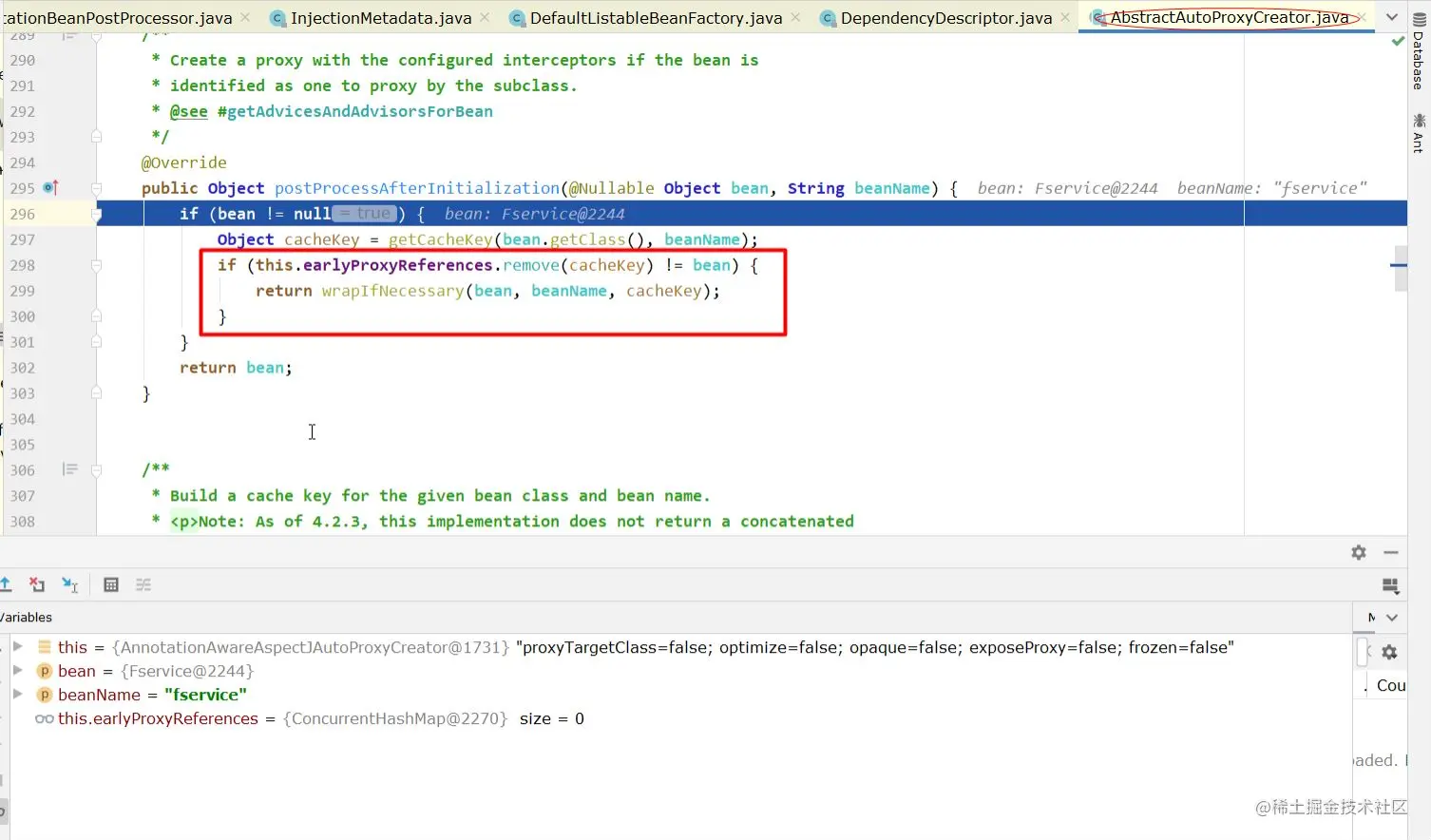Hide the debug tool window
Viewport: 1431px width, 840px height.
click(1391, 552)
